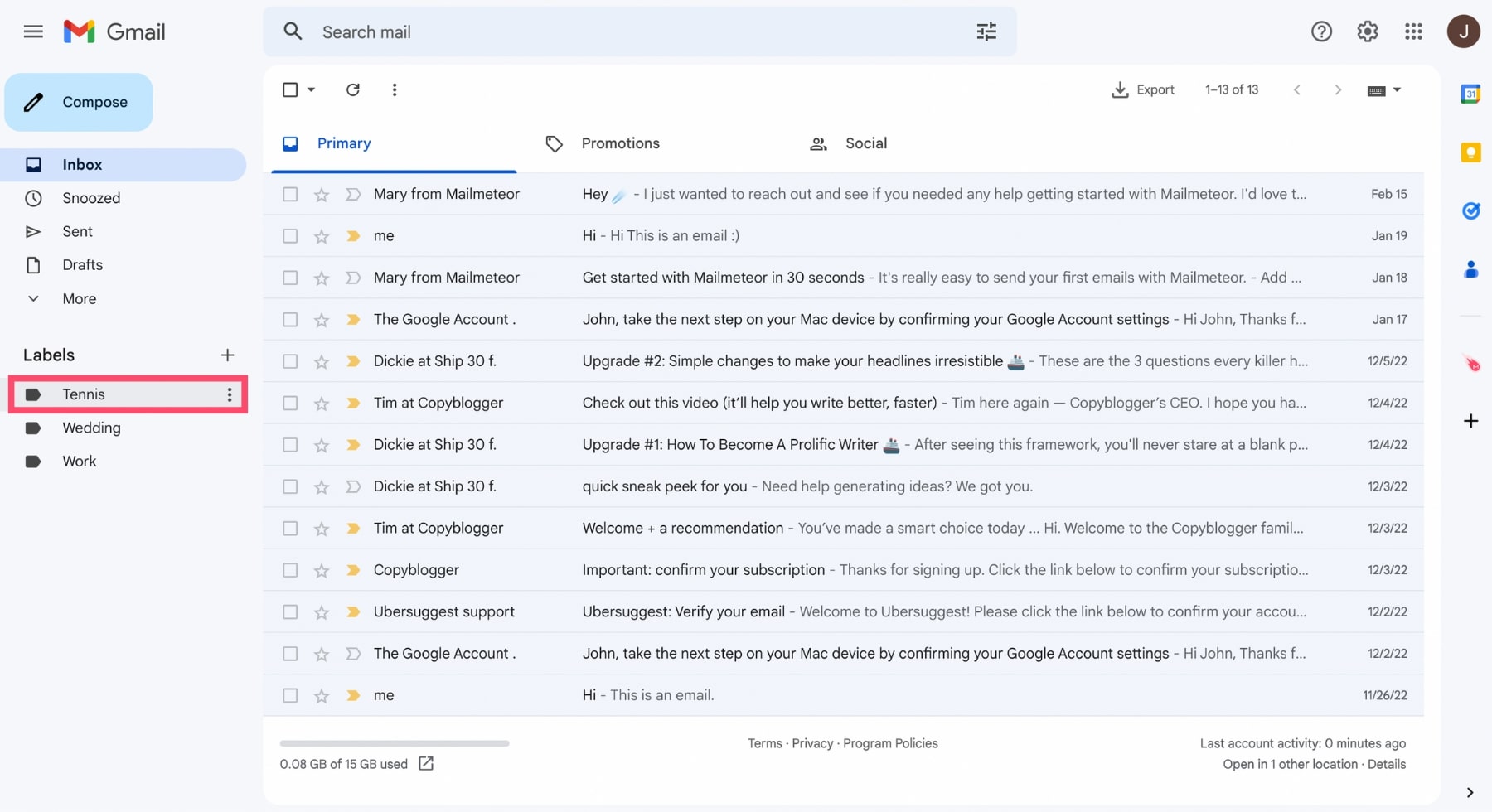
Task: Open the Program Policies link
Action: [x=890, y=743]
